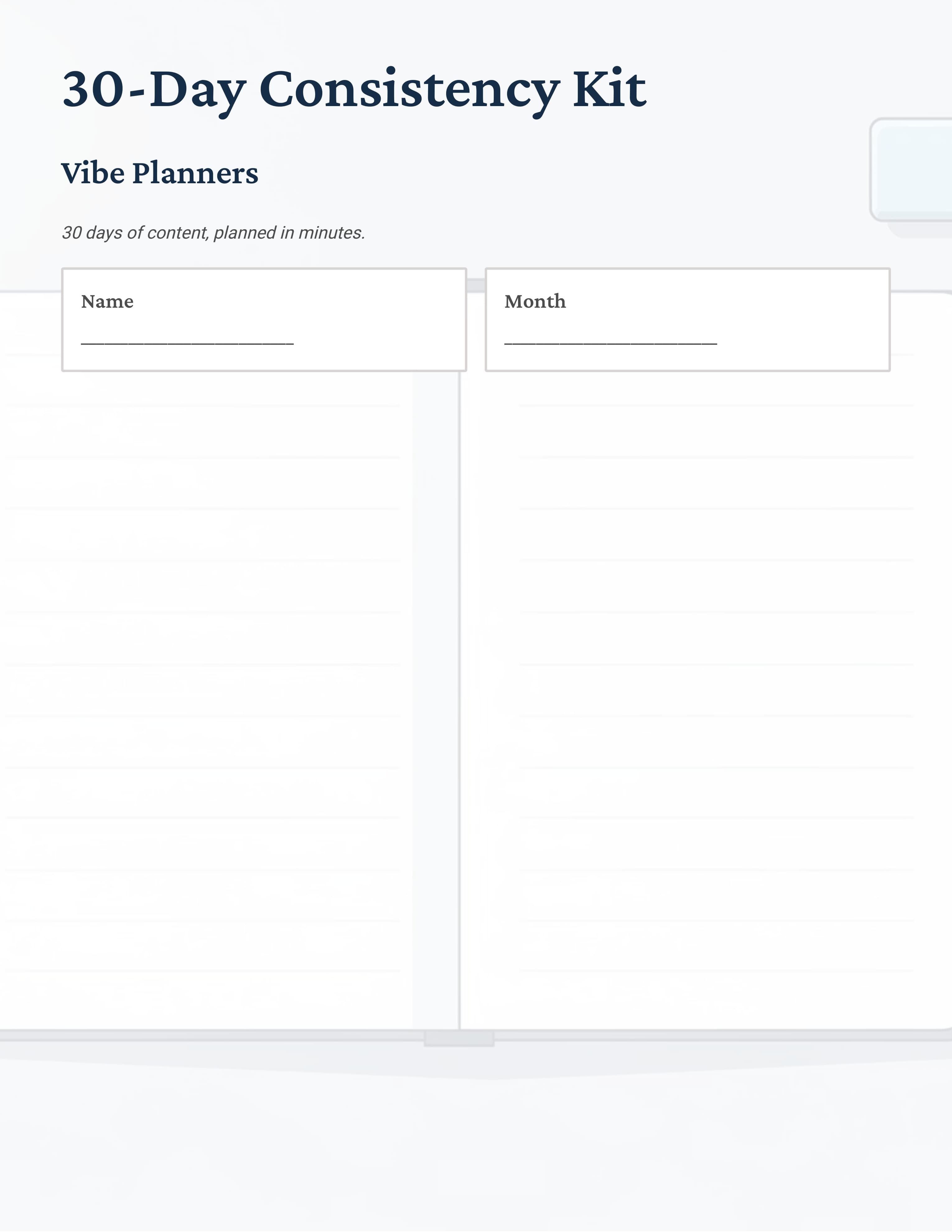The height and width of the screenshot is (1232, 952).
Task: Click the word "Planners" in the subheading
Action: coord(195,173)
